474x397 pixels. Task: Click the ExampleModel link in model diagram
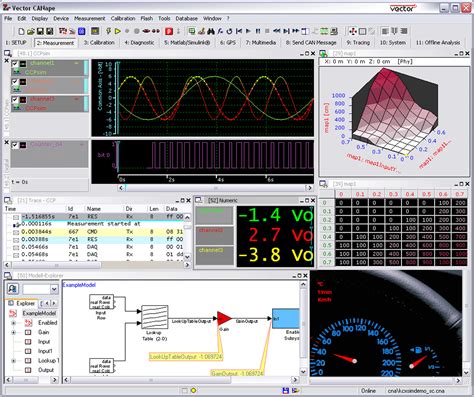tap(79, 285)
